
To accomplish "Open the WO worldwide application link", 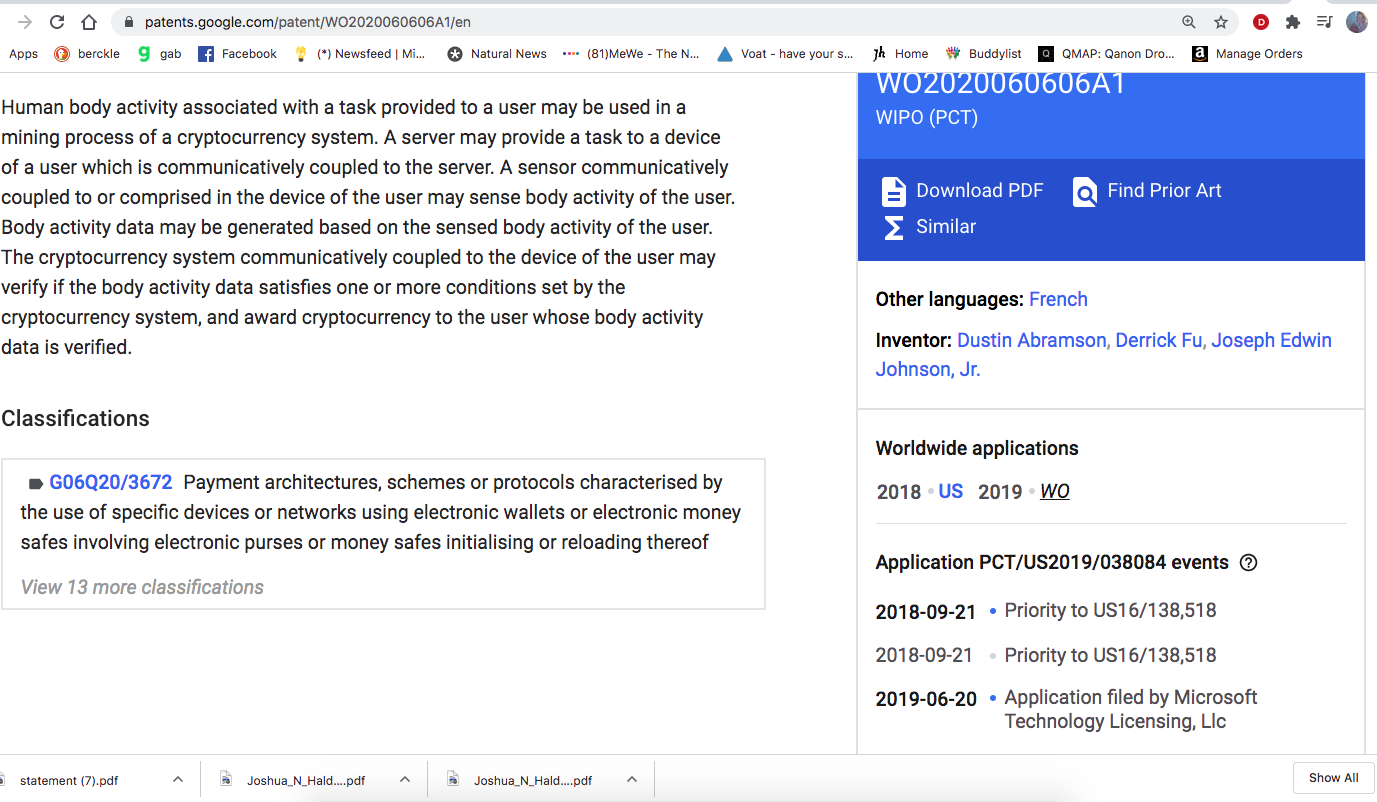I will click(x=1055, y=491).
